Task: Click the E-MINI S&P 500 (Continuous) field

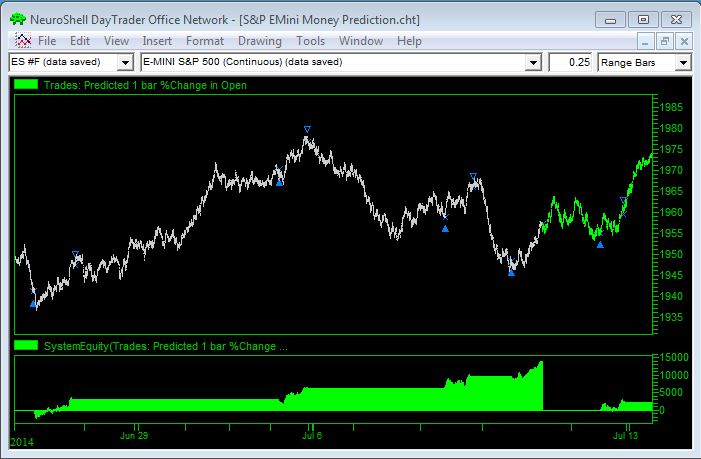Action: [333, 62]
